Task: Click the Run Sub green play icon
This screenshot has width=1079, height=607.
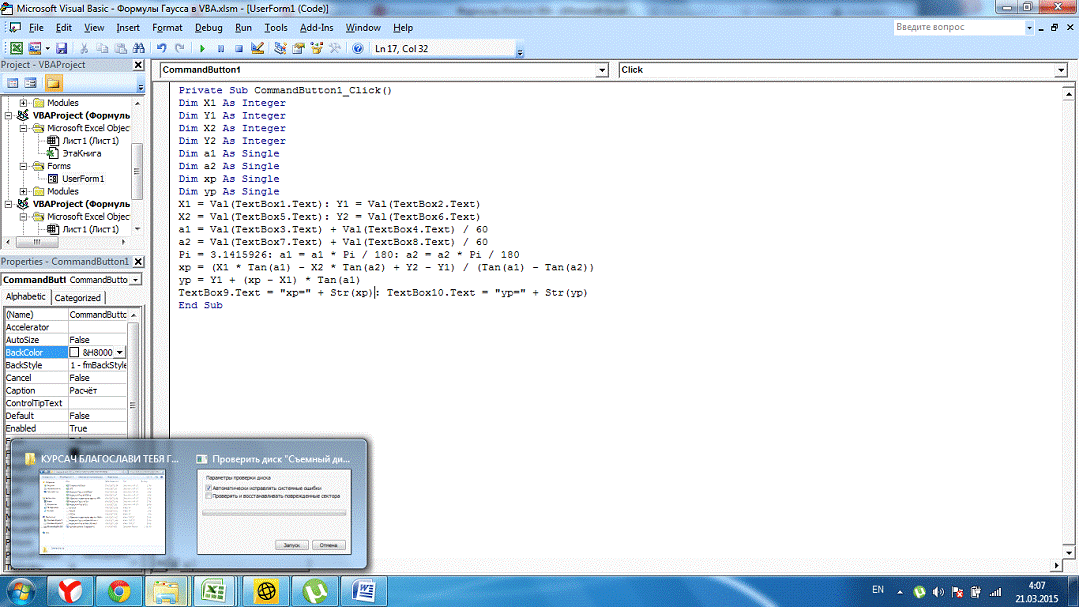Action: 203,48
